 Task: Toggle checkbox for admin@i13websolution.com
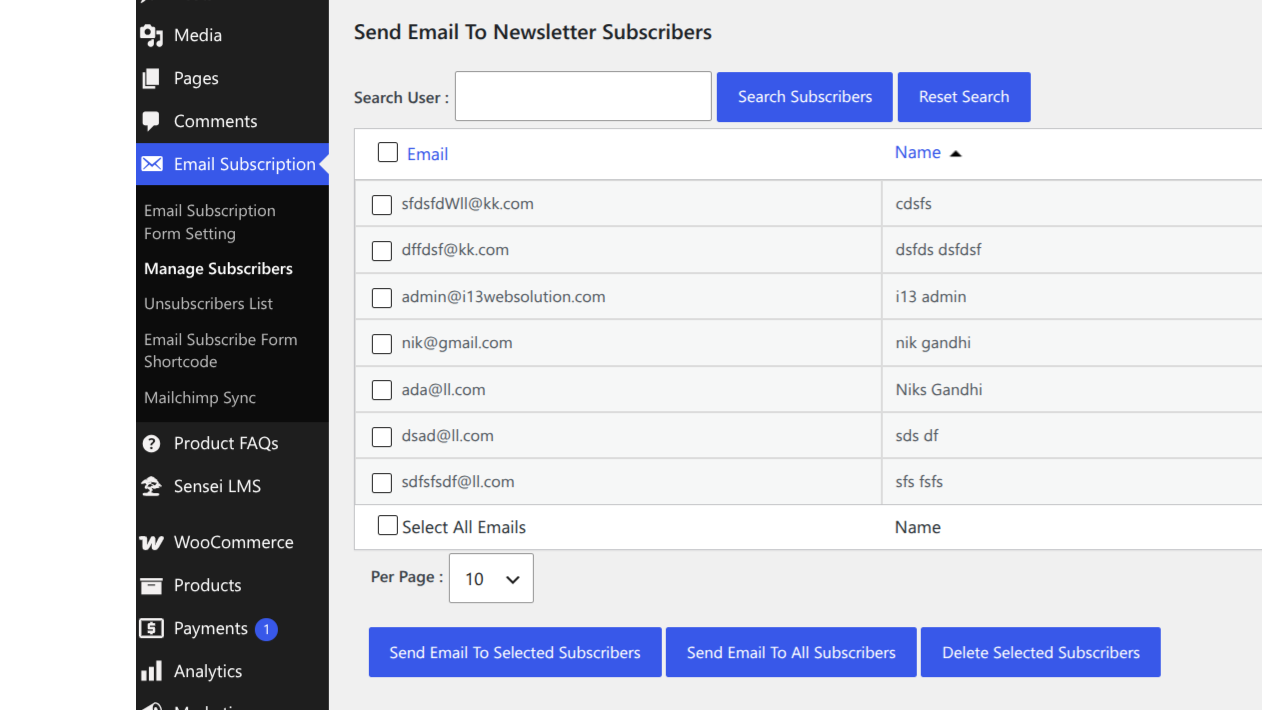coord(382,298)
